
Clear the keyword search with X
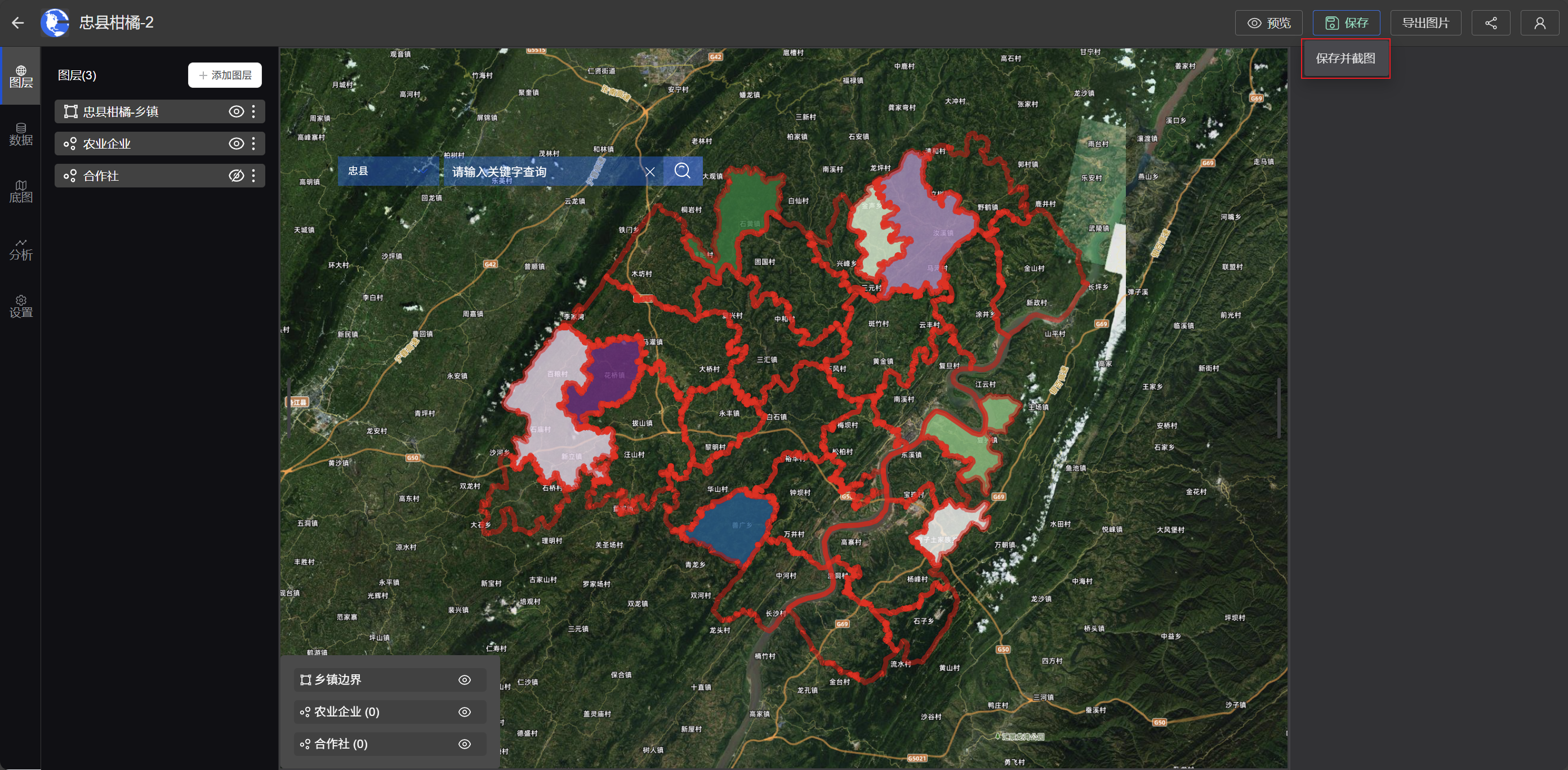(x=649, y=172)
